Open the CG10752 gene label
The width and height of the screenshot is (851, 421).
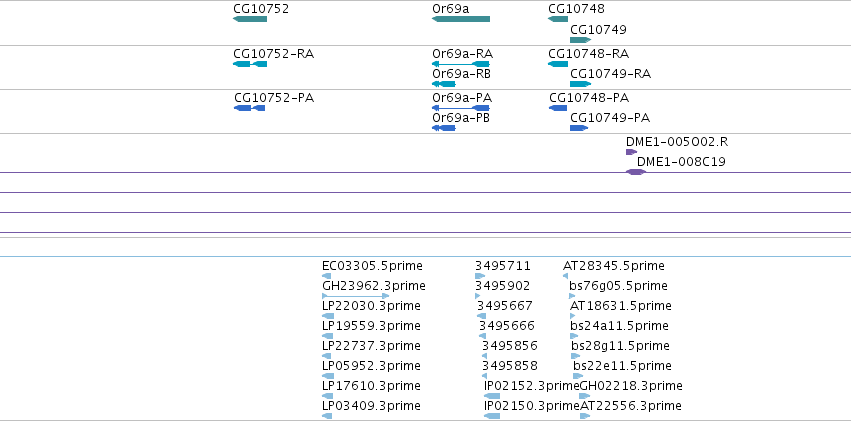[x=261, y=9]
